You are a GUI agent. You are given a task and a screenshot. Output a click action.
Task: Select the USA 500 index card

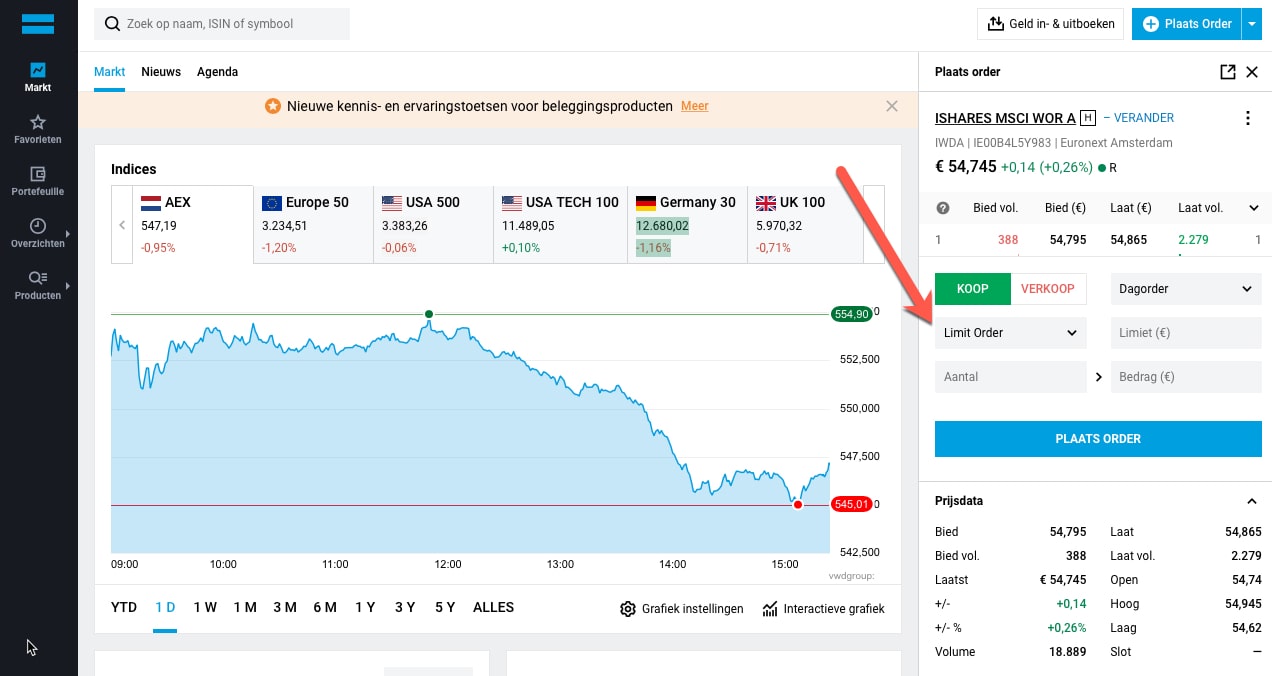pos(433,224)
